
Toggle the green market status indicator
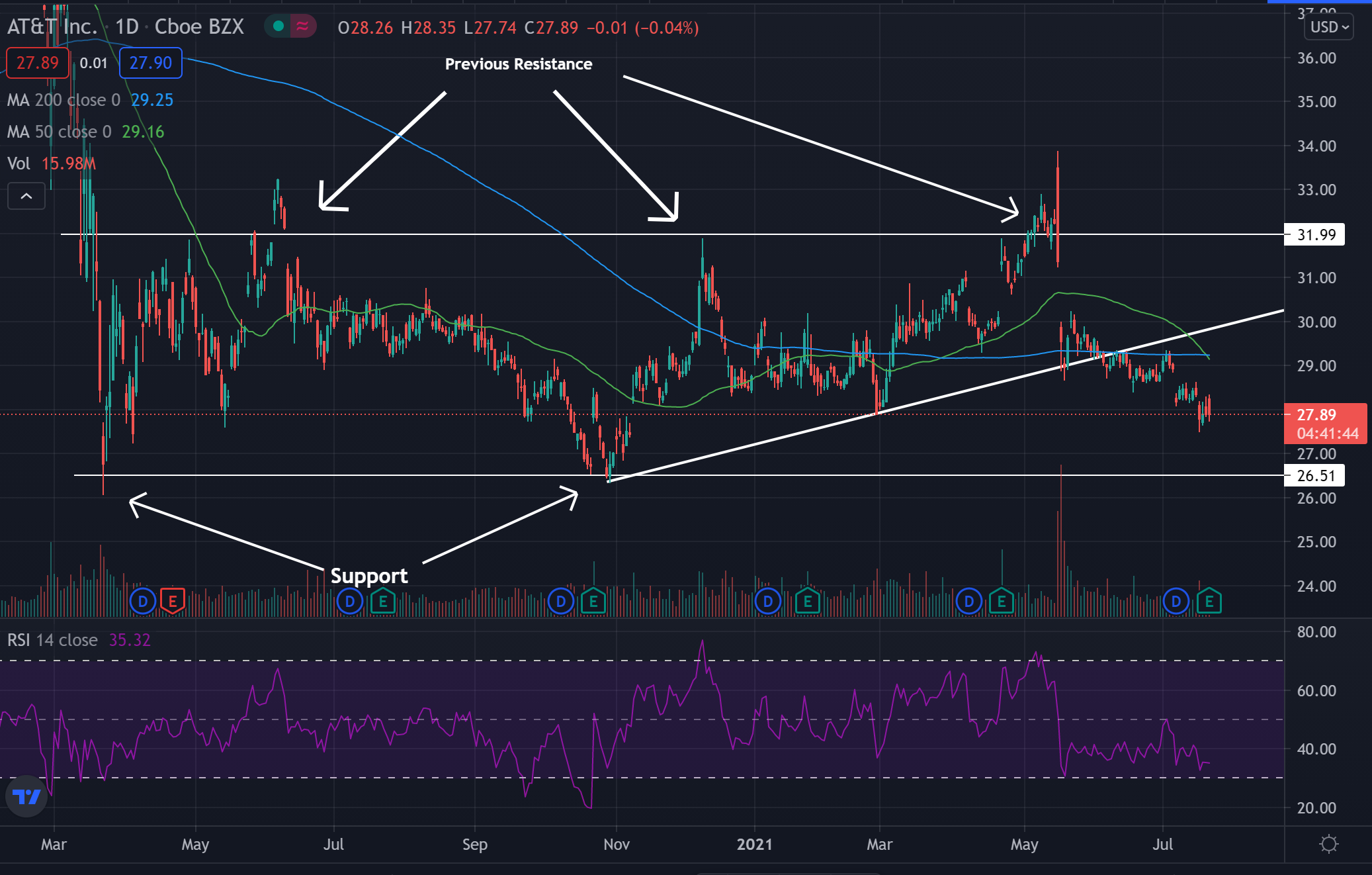click(279, 26)
